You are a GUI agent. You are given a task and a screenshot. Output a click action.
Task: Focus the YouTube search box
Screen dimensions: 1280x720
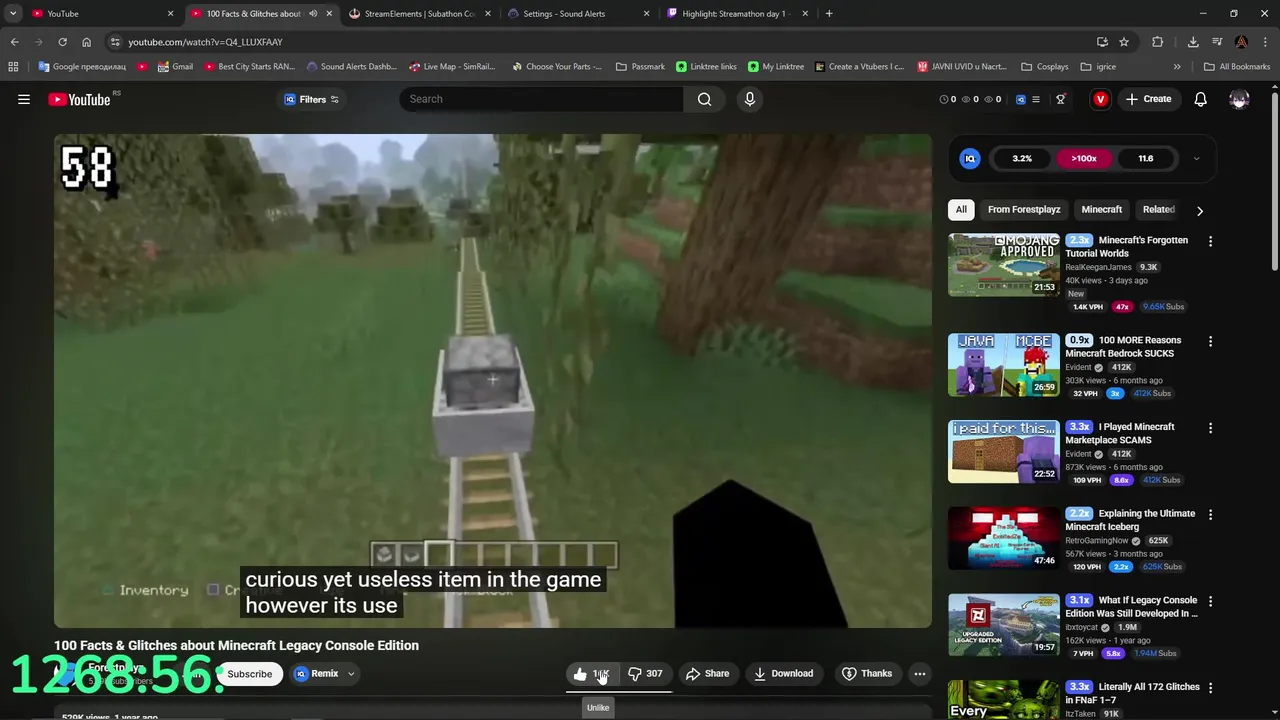click(x=541, y=99)
